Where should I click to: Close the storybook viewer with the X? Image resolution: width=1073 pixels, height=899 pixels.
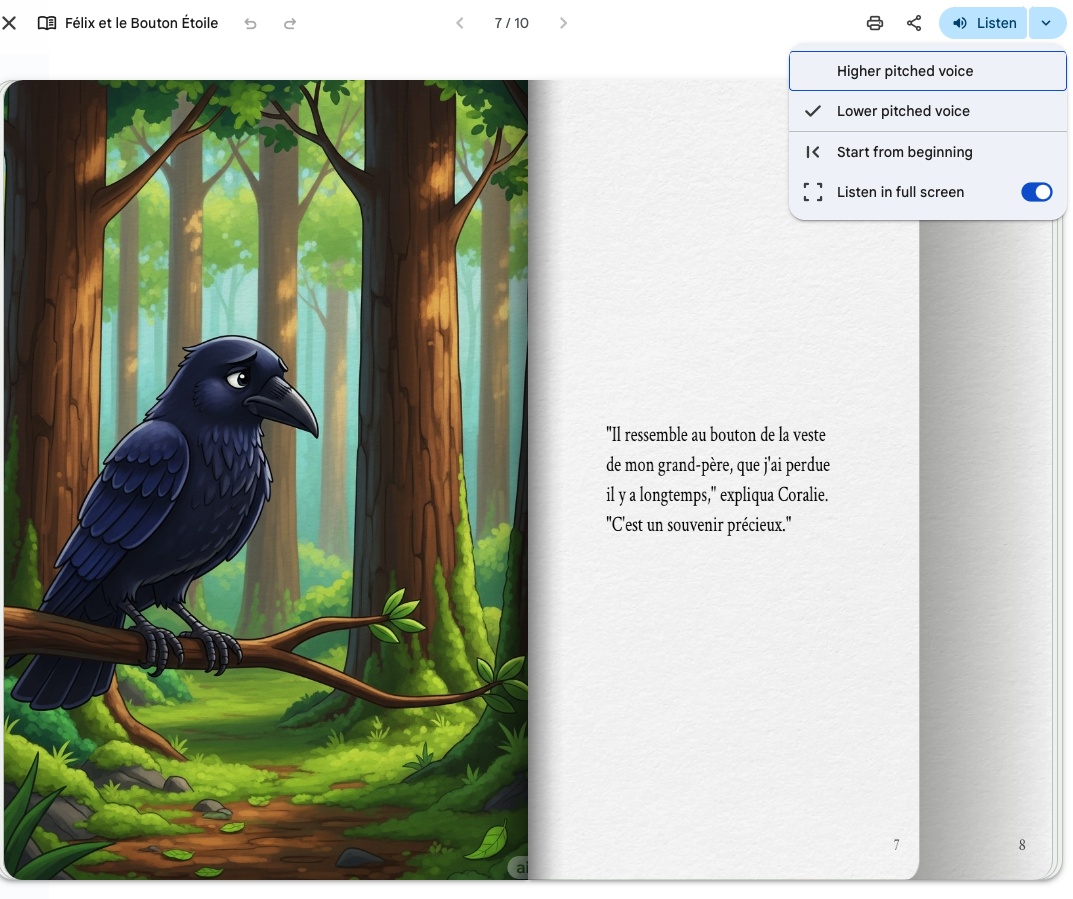tap(9, 23)
